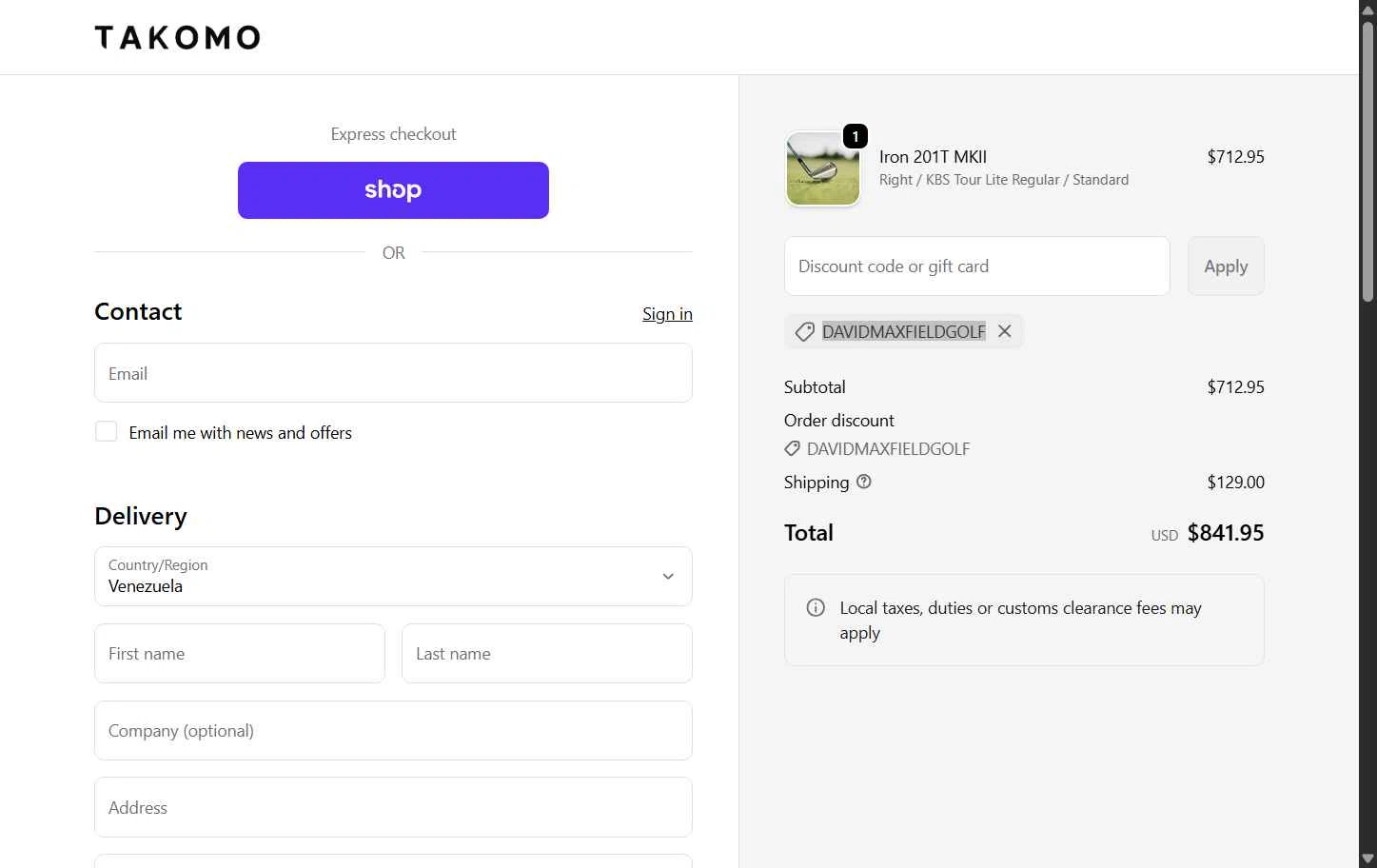The height and width of the screenshot is (868, 1377).
Task: Click the Iron 201T MKII product thumbnail
Action: tap(823, 169)
